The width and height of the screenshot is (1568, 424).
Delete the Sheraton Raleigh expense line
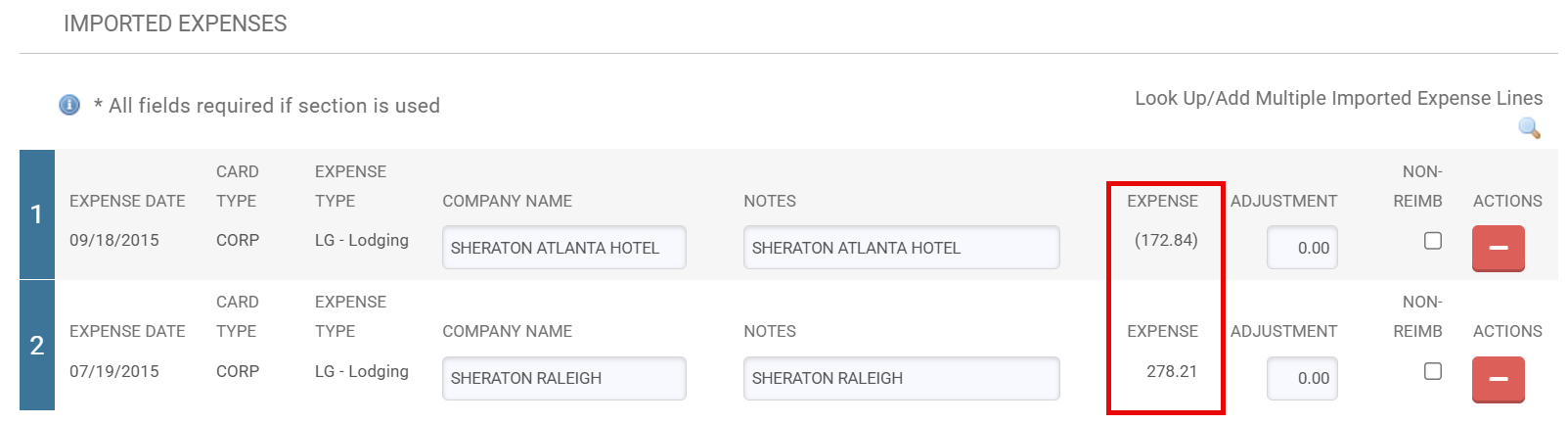point(1498,379)
